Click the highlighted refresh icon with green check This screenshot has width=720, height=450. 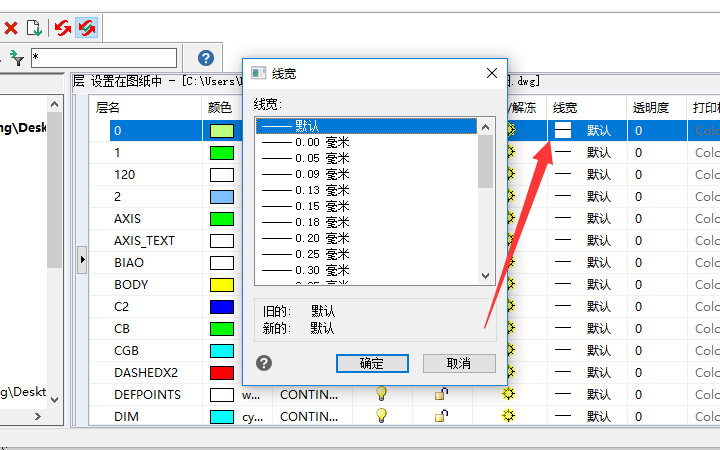86,28
